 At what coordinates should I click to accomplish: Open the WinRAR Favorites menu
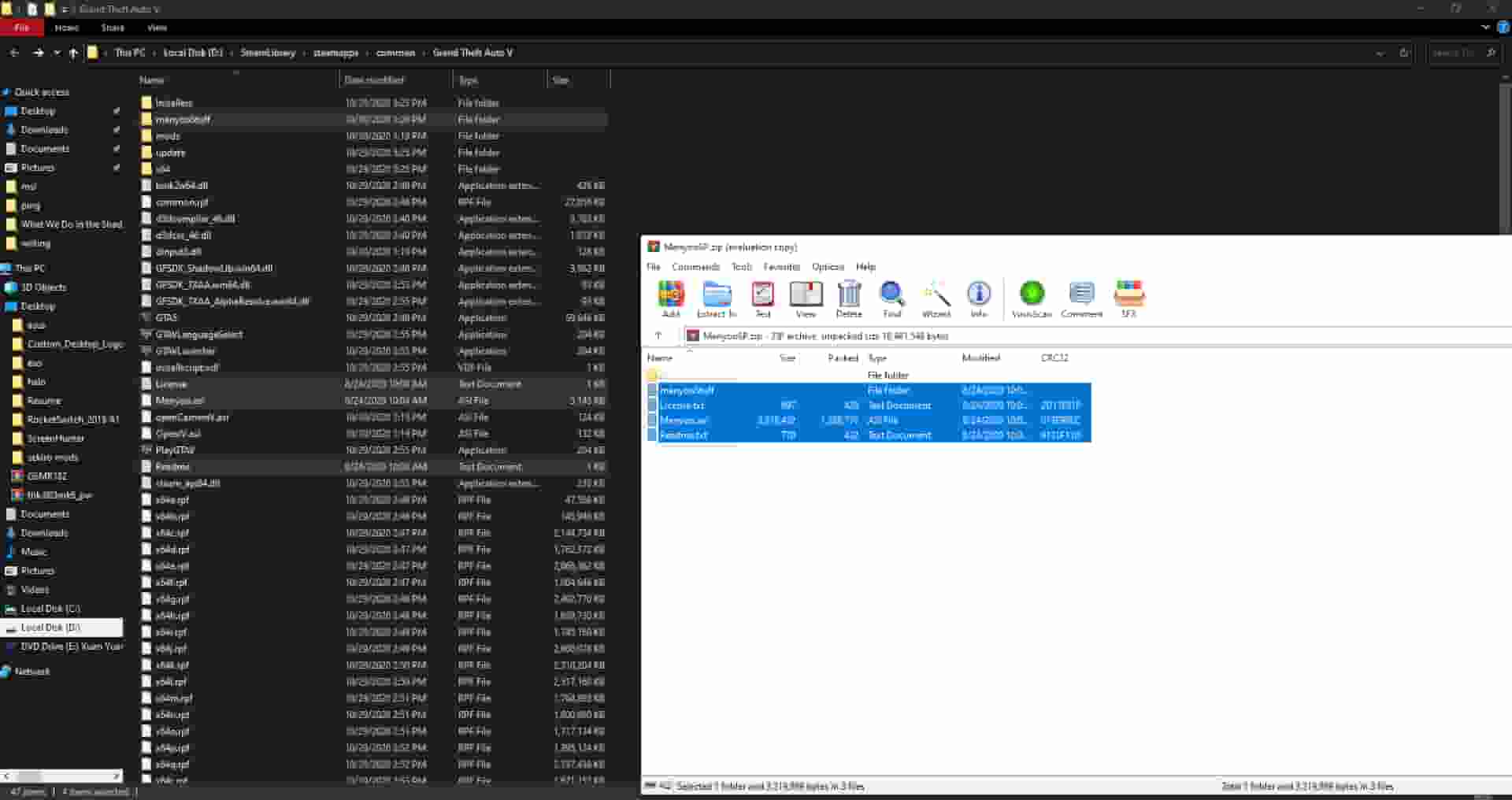[781, 267]
